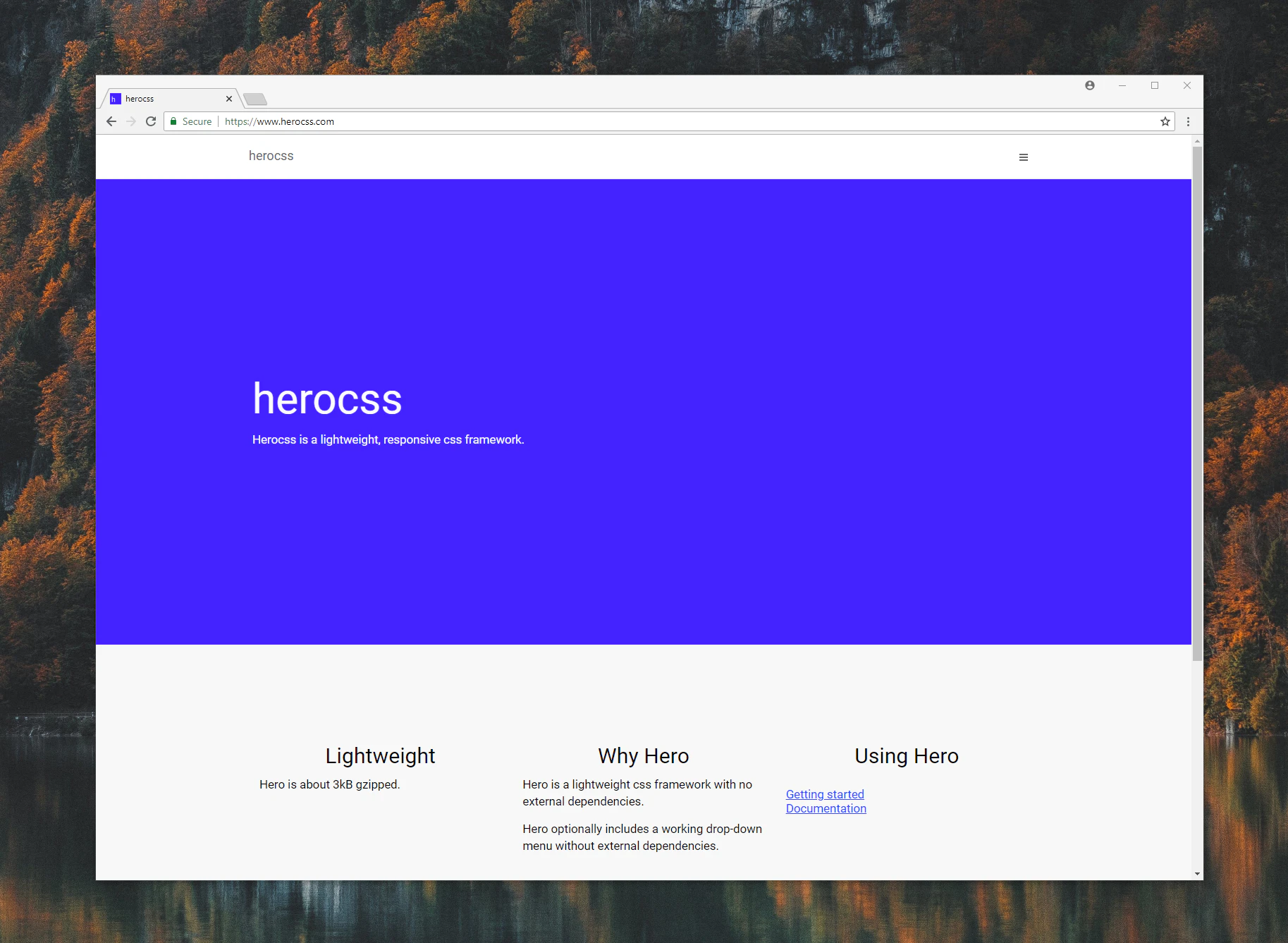Open the Getting started link
The image size is (1288, 943).
(825, 794)
